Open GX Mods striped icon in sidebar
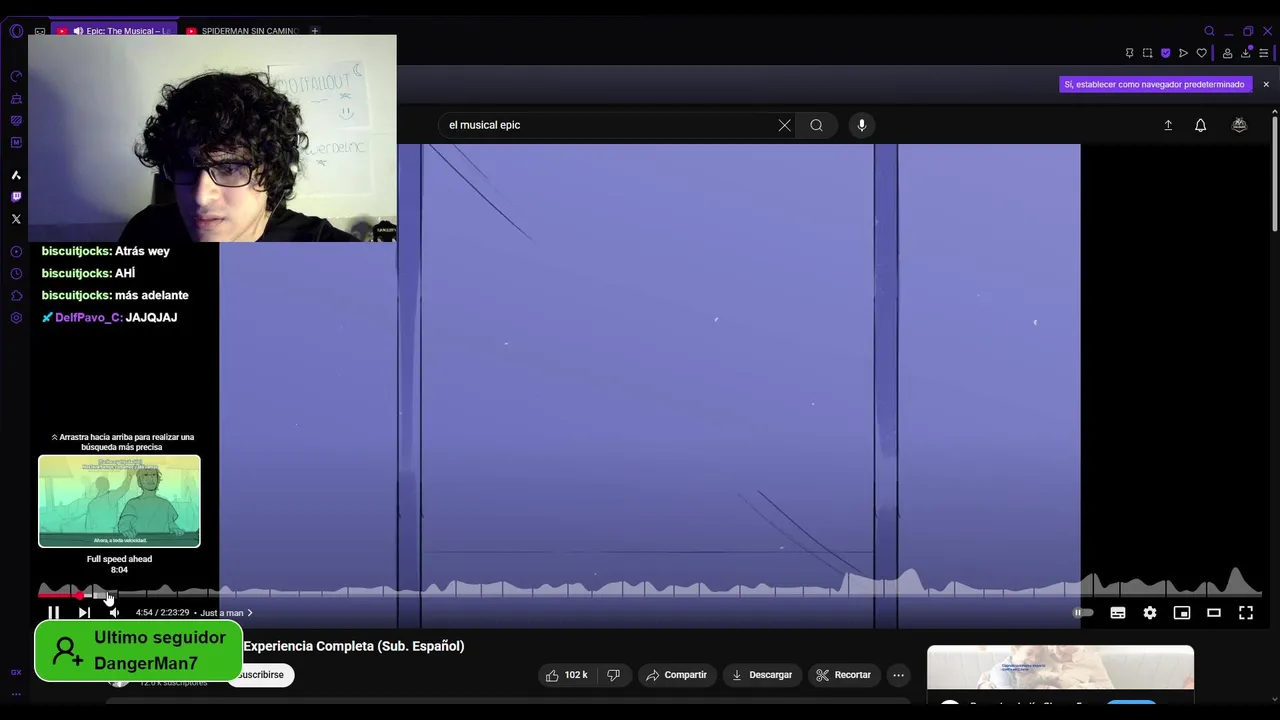Viewport: 1280px width, 720px height. pos(16,121)
